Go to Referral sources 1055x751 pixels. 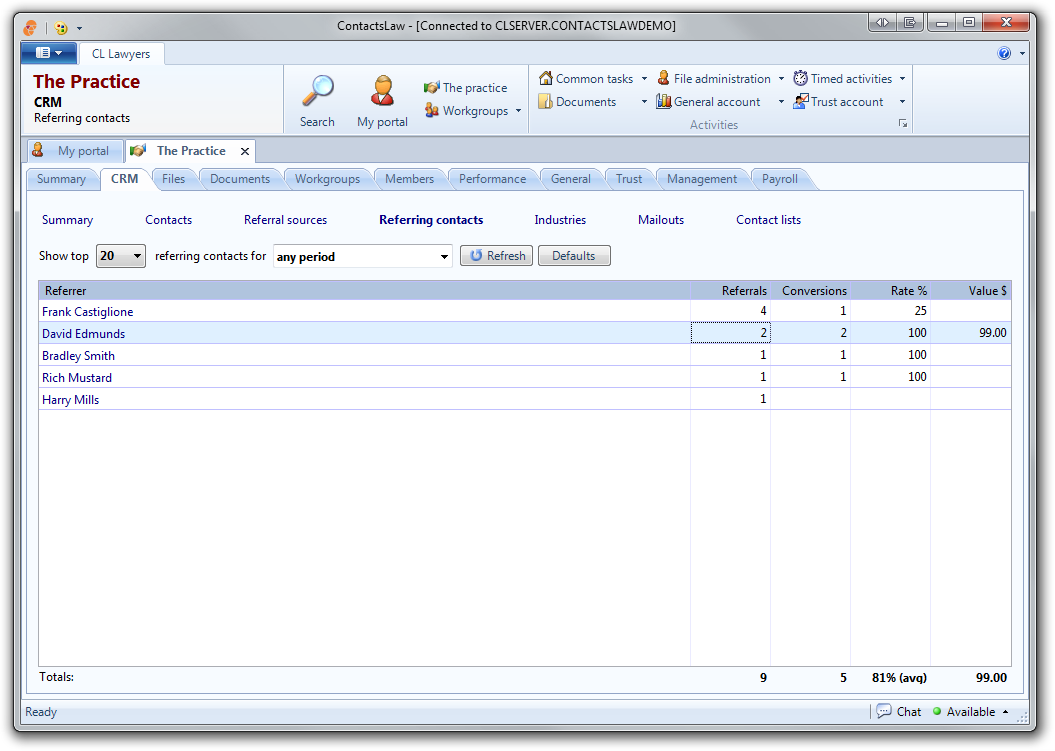pos(285,220)
